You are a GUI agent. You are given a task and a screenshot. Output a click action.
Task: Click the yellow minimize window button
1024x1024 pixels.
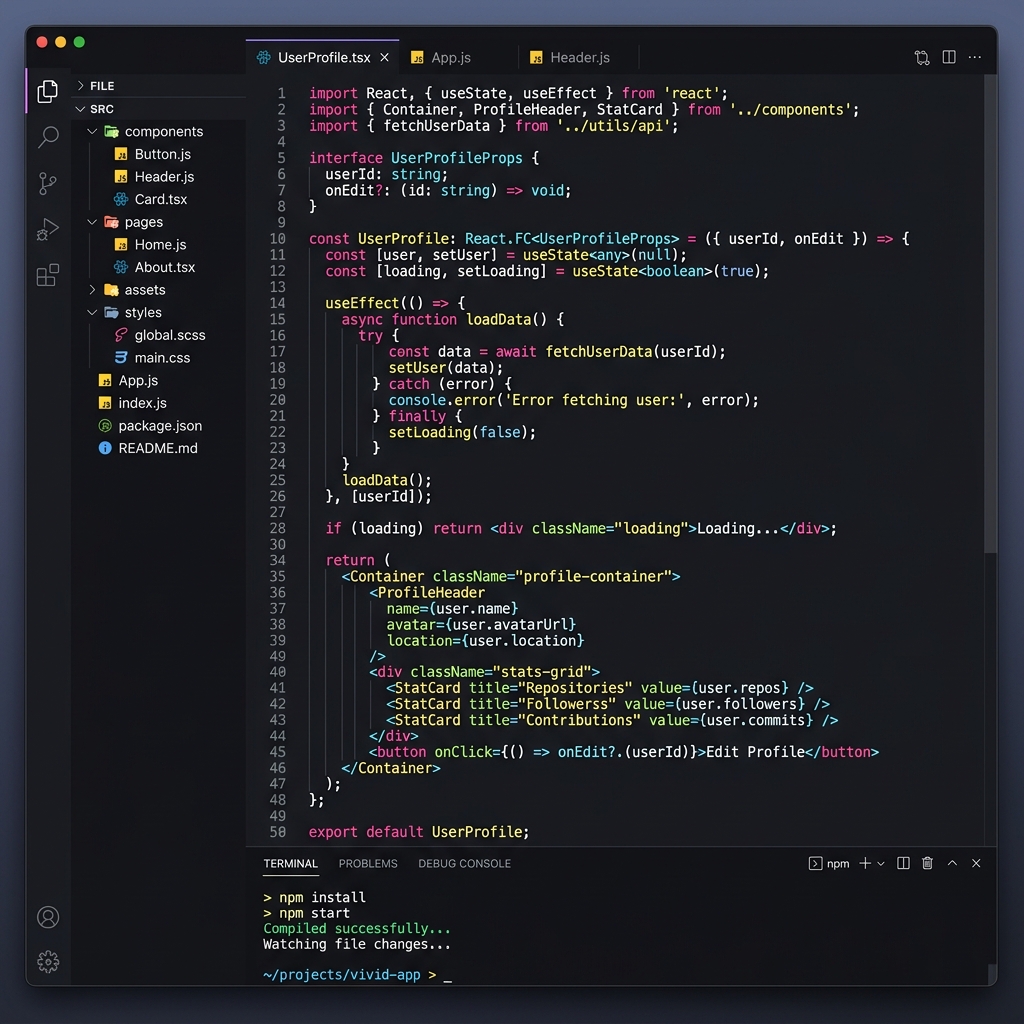(x=61, y=42)
